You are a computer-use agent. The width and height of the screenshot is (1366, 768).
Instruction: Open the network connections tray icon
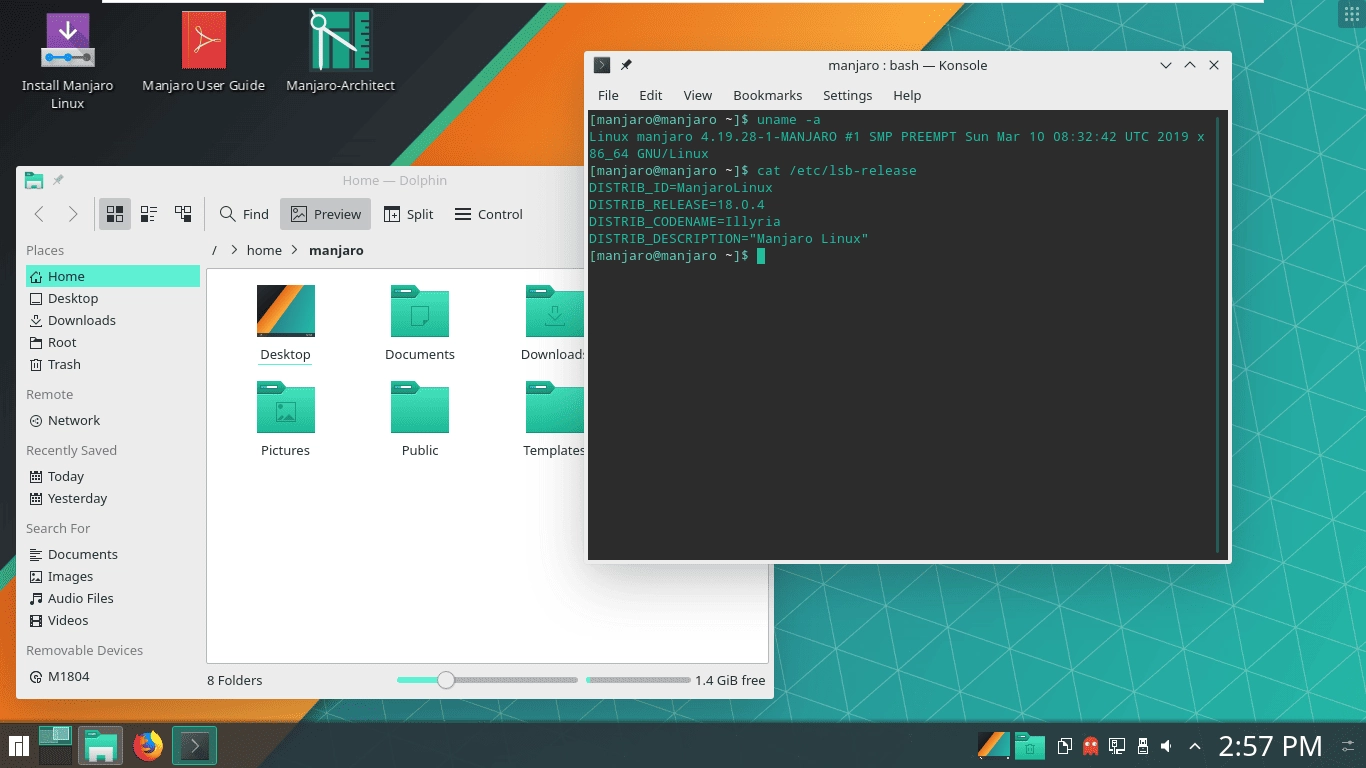click(1117, 746)
